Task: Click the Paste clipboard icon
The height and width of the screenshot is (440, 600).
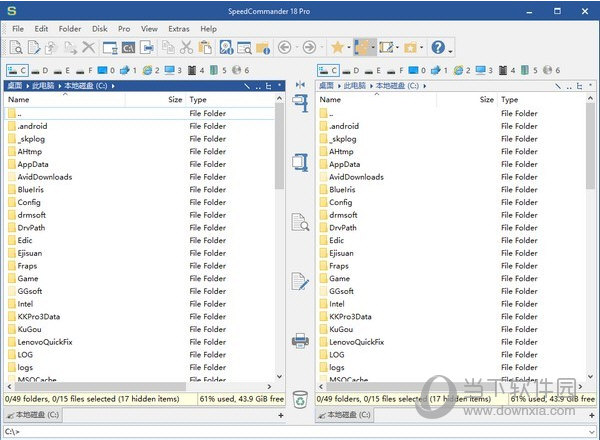Action: [205, 47]
